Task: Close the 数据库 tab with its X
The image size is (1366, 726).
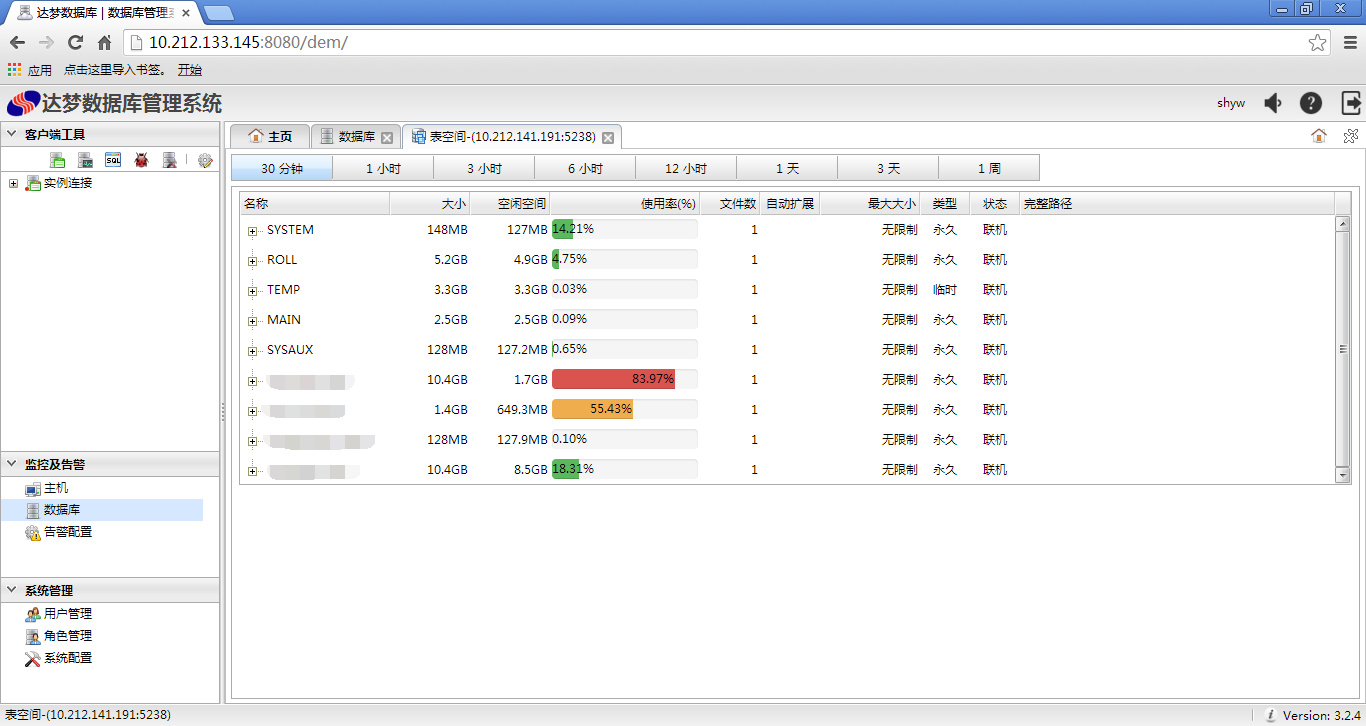Action: tap(387, 138)
